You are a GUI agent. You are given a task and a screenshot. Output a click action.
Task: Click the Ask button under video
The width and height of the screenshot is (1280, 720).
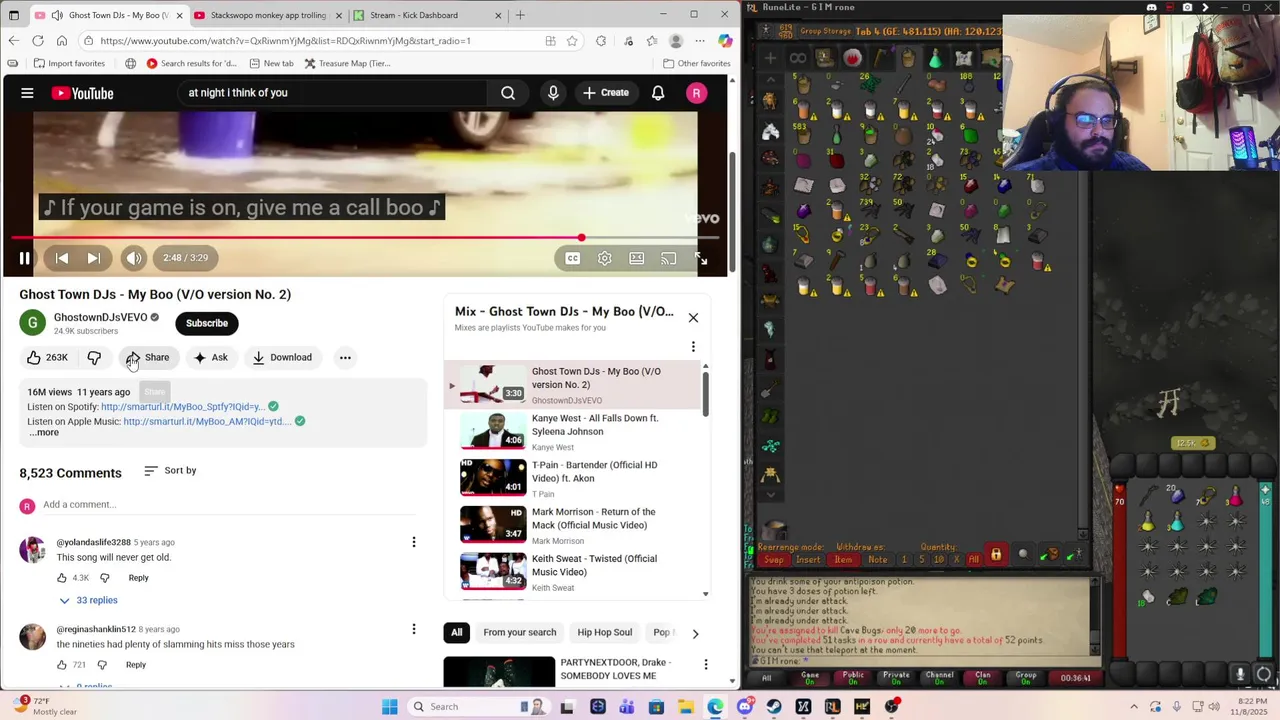pyautogui.click(x=211, y=357)
